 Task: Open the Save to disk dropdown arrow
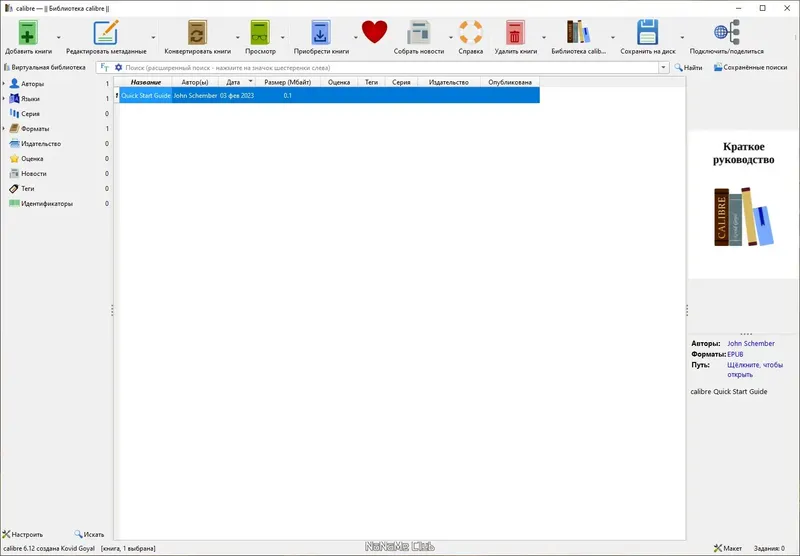pyautogui.click(x=682, y=37)
